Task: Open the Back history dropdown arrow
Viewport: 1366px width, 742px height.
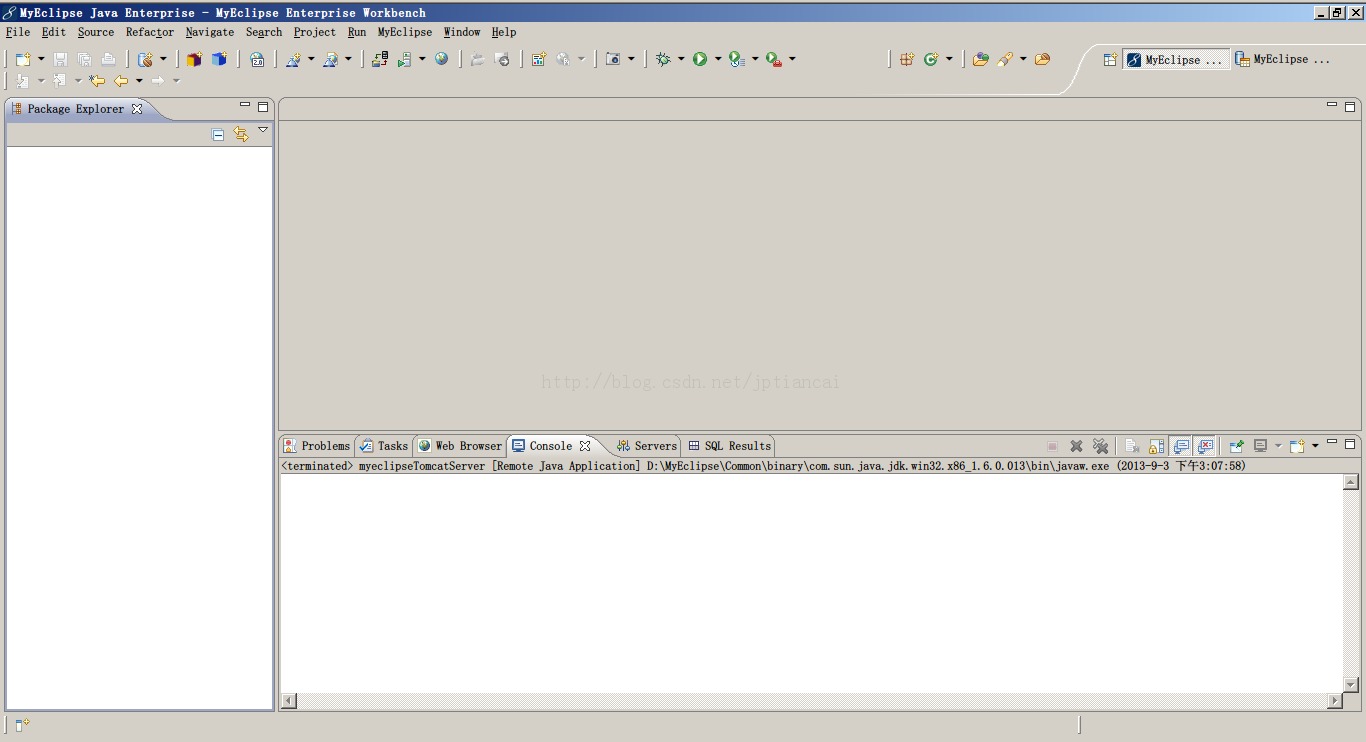Action: pyautogui.click(x=139, y=81)
